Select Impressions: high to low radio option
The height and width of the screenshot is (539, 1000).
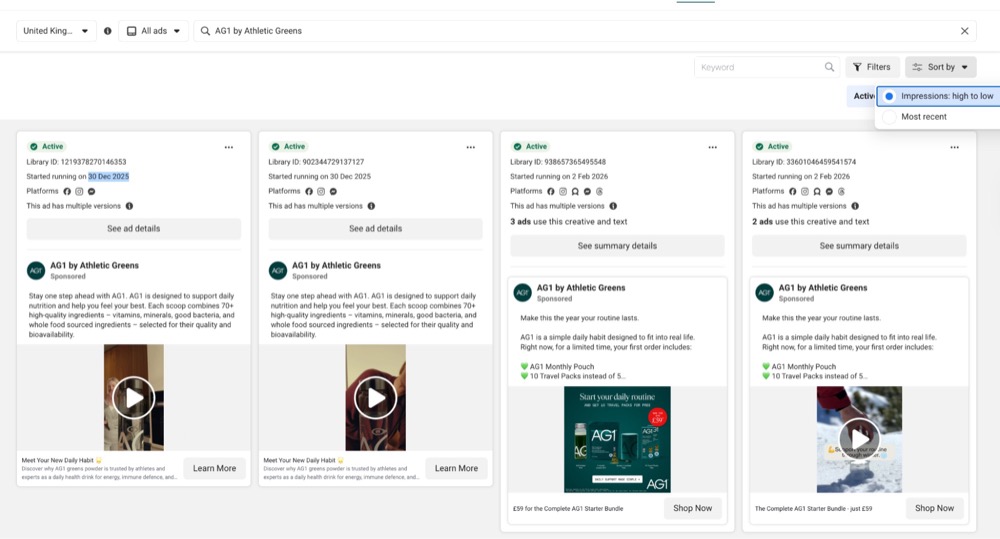(889, 96)
